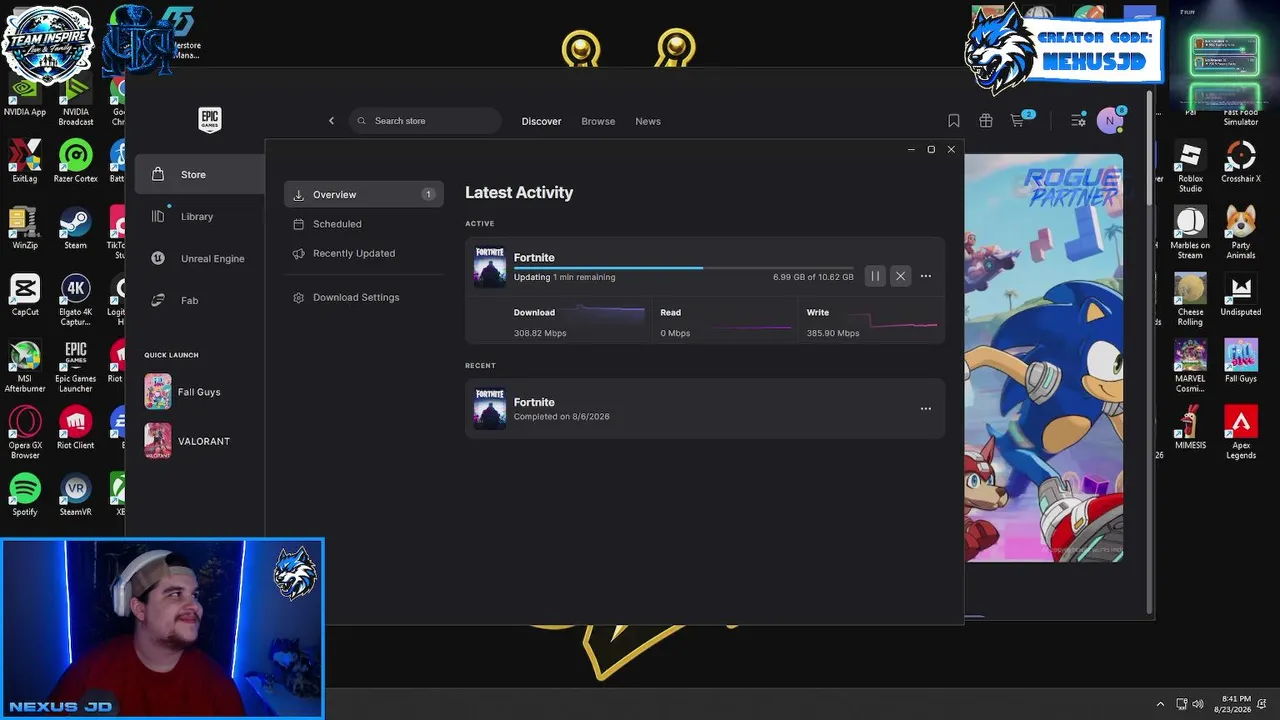This screenshot has height=720, width=1280.
Task: Pause the Fortnite update
Action: point(875,276)
